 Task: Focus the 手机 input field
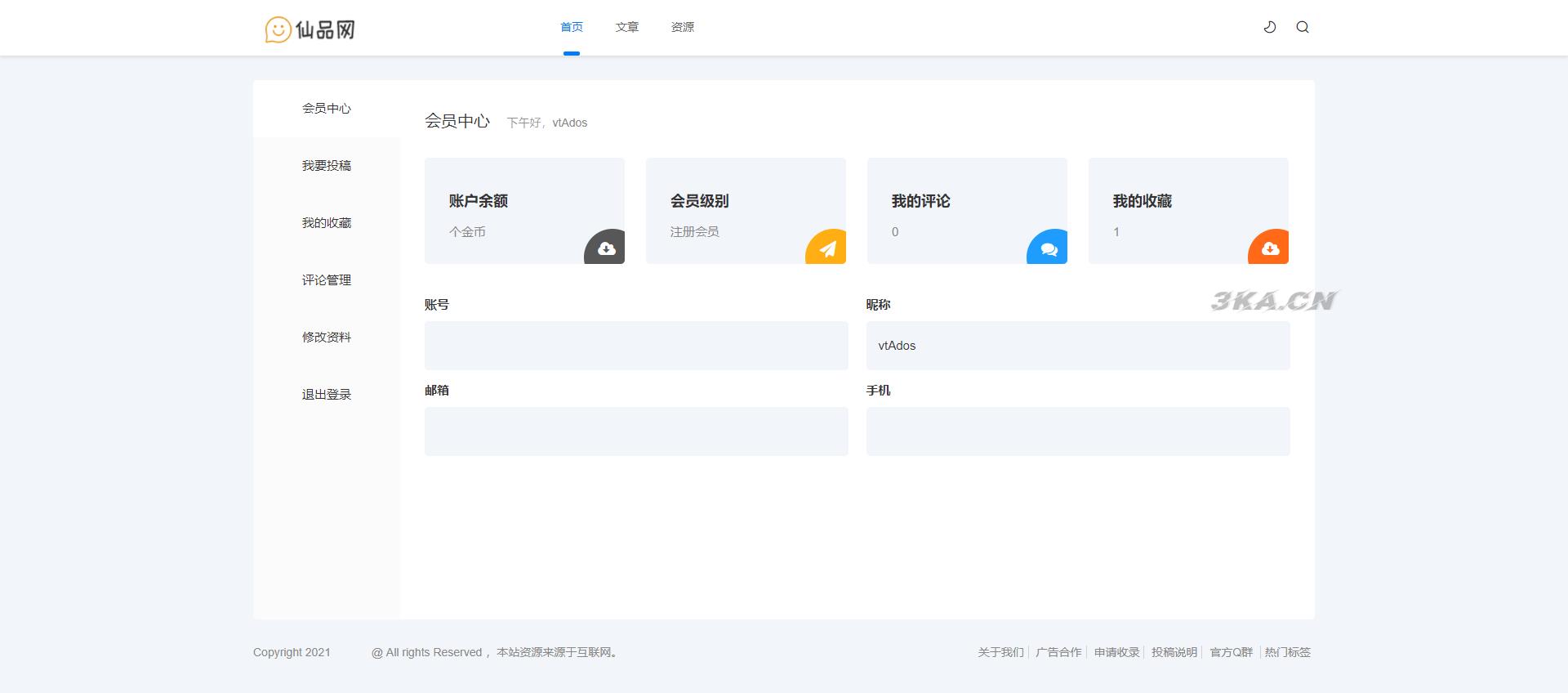(1078, 431)
